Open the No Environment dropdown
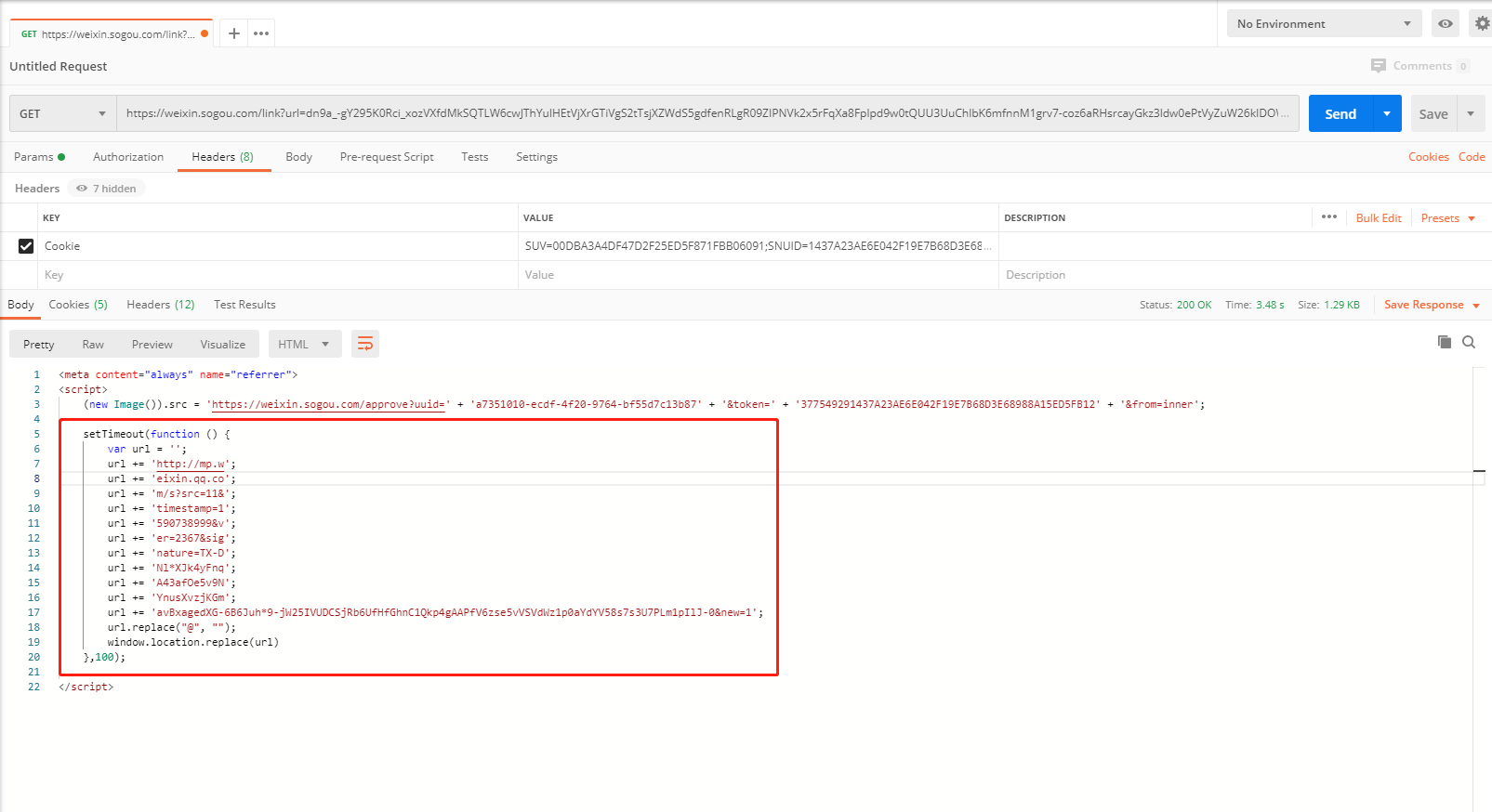The height and width of the screenshot is (812, 1492). (1324, 23)
